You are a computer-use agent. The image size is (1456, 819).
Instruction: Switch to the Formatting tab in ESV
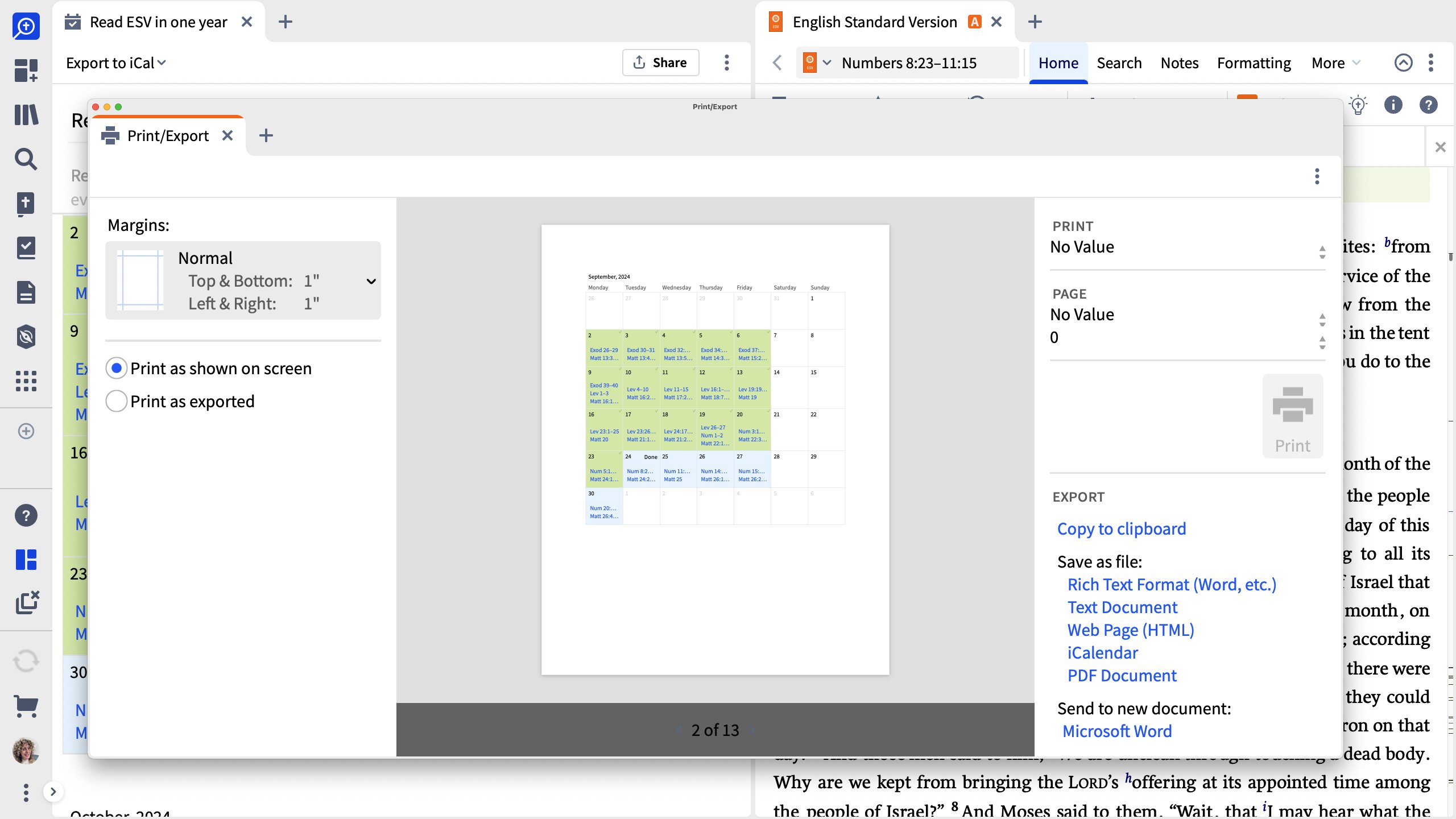point(1254,63)
